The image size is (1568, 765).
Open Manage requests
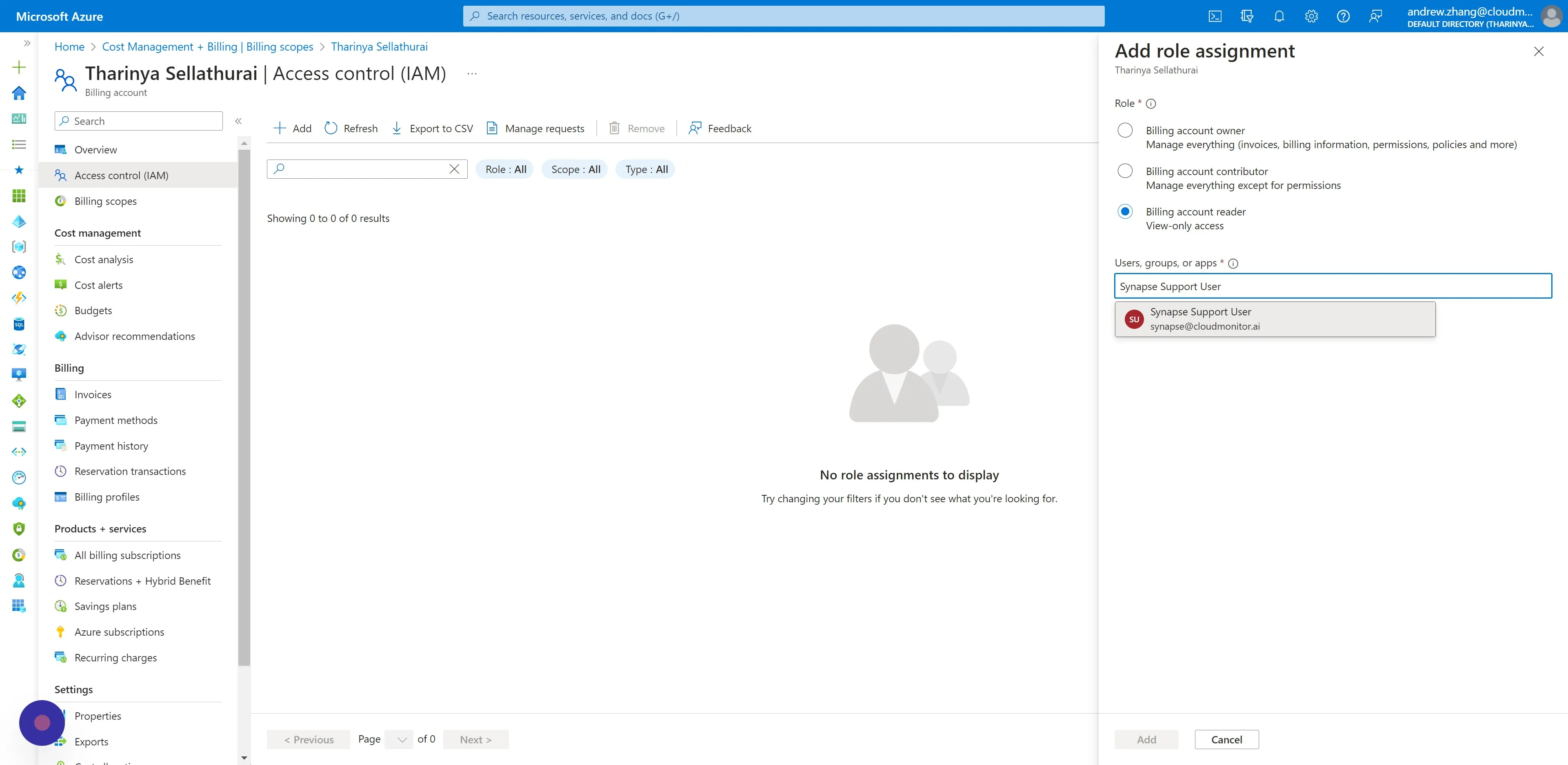535,129
